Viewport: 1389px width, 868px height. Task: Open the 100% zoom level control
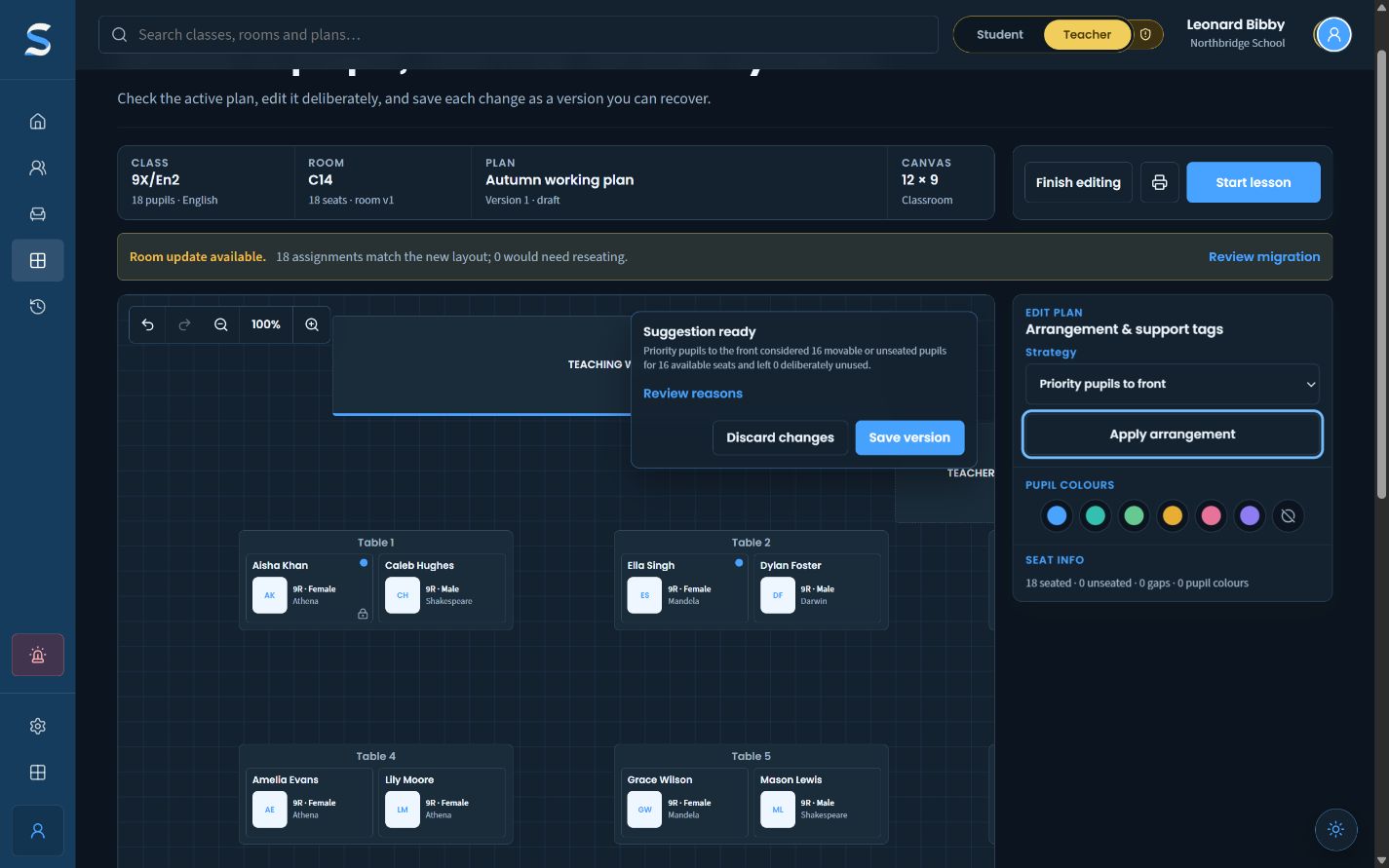[266, 324]
